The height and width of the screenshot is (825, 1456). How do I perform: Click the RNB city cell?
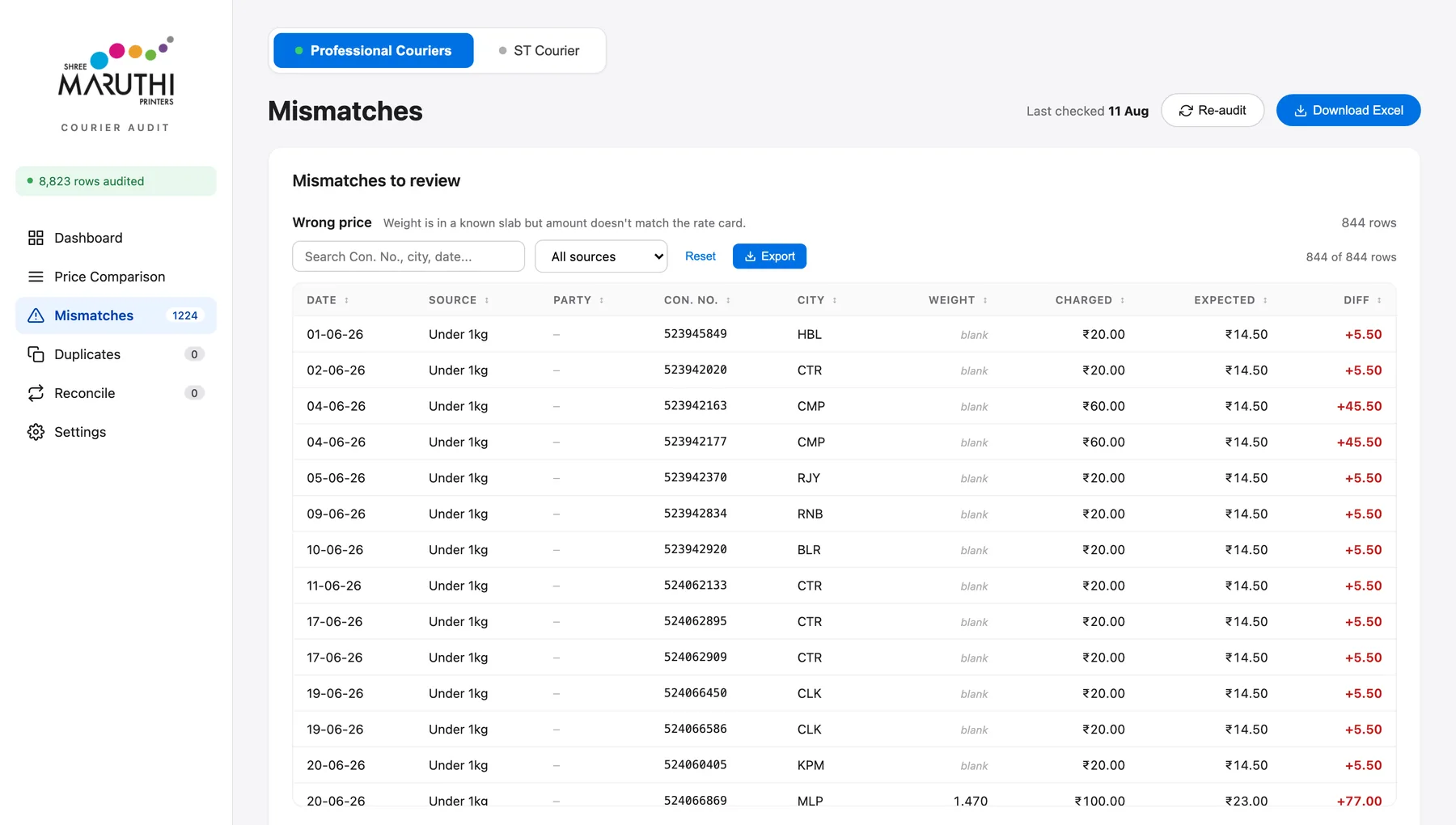click(811, 514)
